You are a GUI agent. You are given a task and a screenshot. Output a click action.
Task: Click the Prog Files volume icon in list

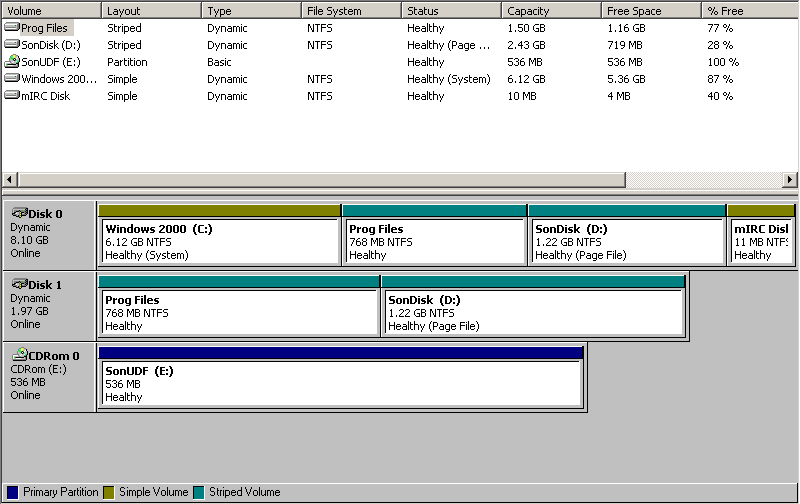click(12, 28)
